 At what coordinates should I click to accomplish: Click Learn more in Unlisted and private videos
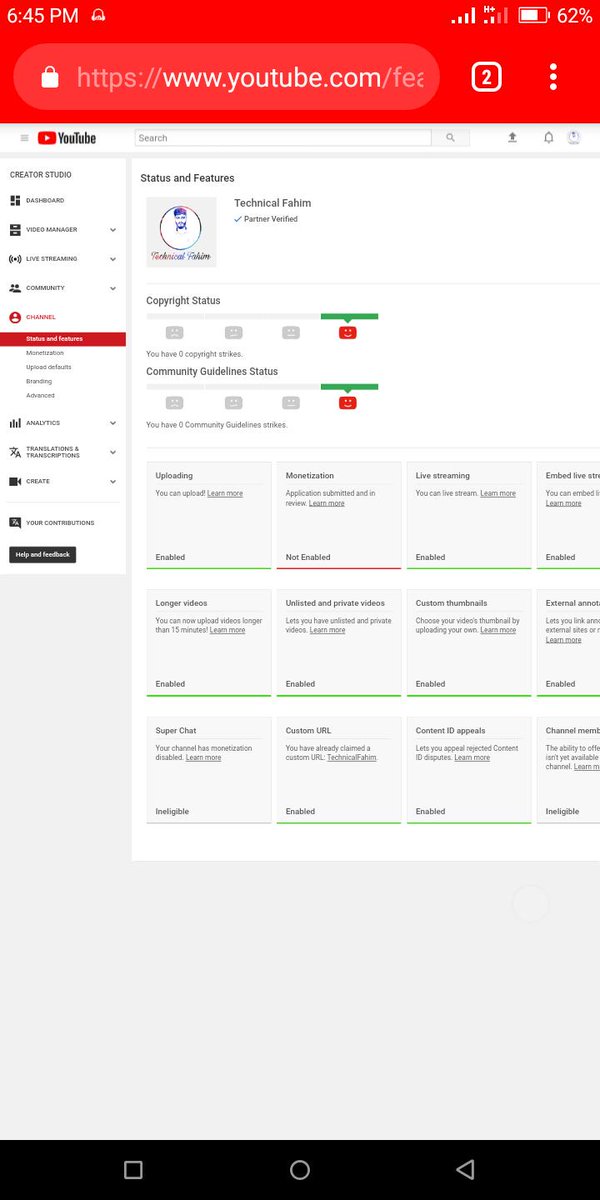(x=328, y=631)
